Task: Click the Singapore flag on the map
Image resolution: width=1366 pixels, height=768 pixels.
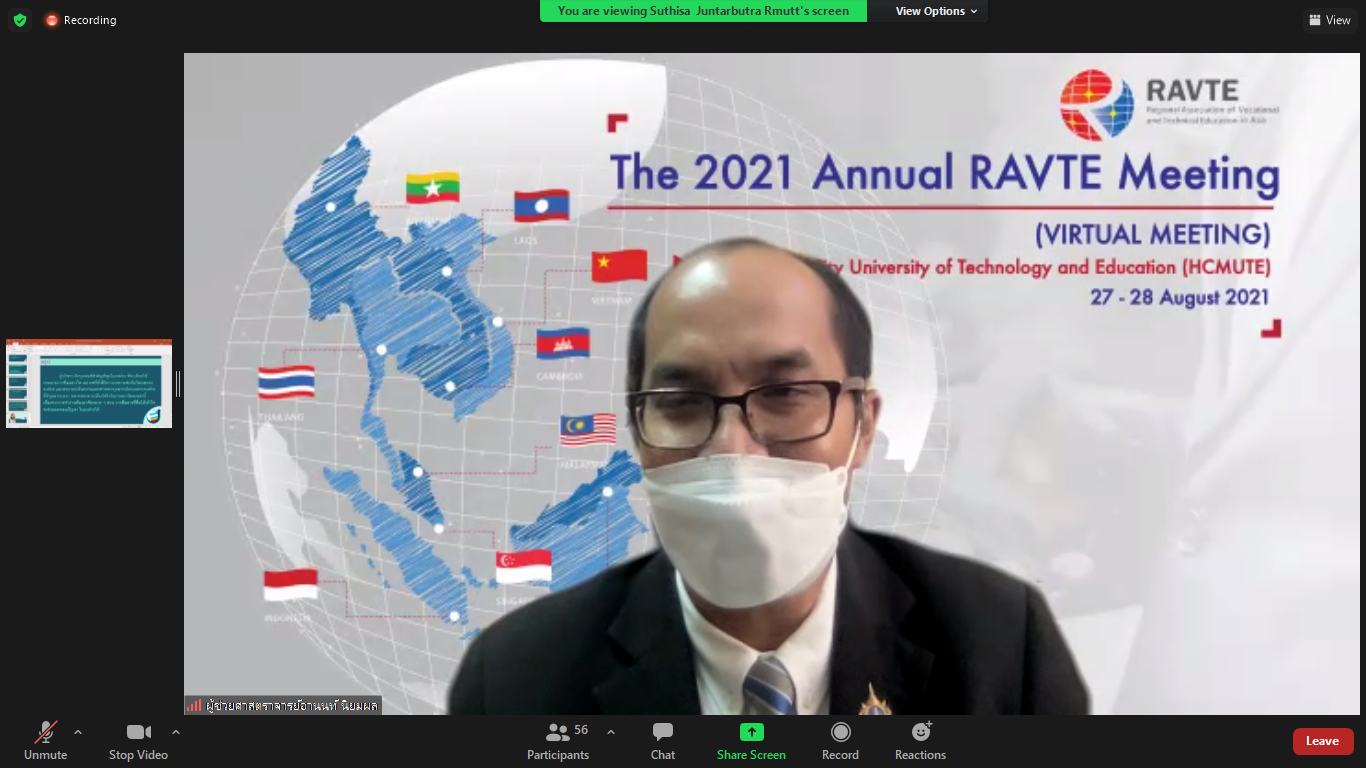Action: (523, 566)
